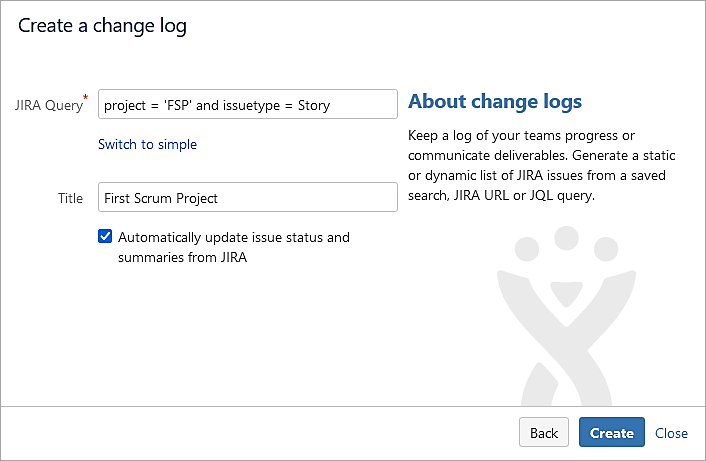Go back using the Back button

pyautogui.click(x=543, y=433)
